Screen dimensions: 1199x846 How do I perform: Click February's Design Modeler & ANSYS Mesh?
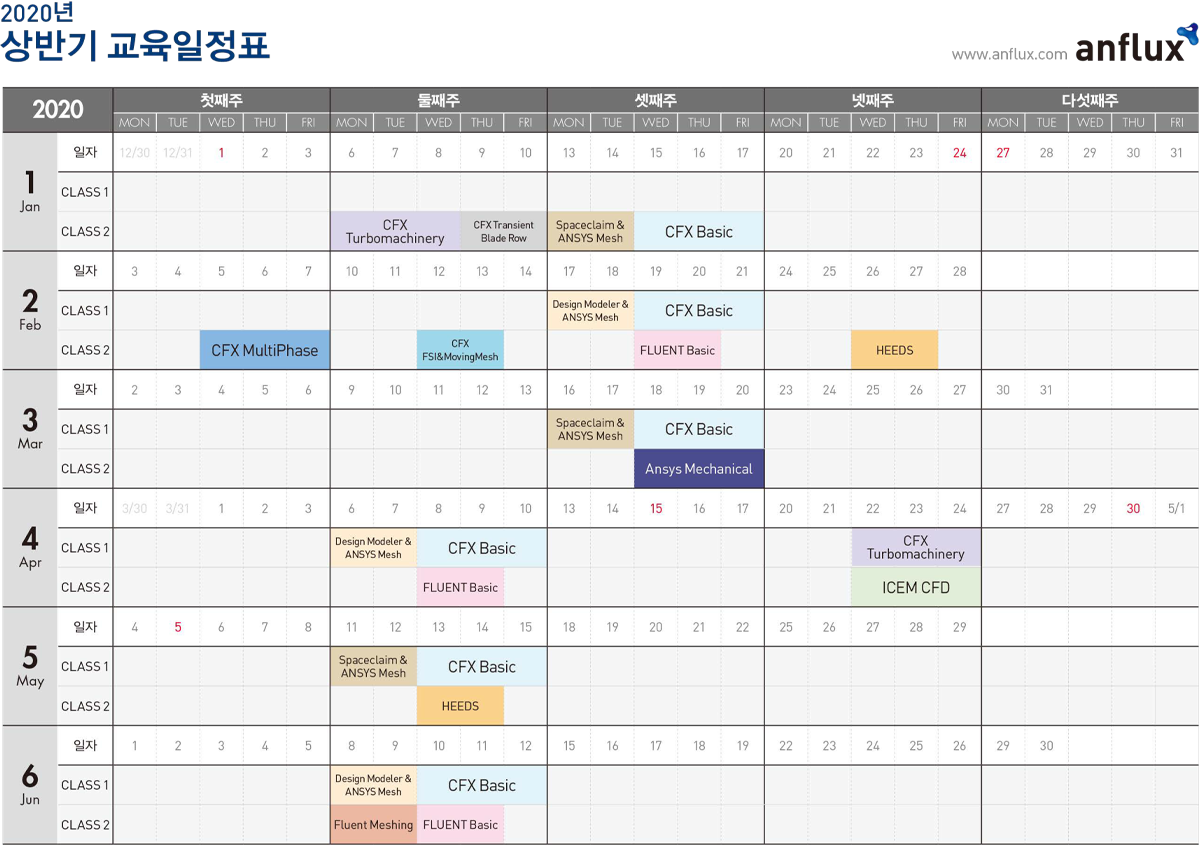point(590,311)
